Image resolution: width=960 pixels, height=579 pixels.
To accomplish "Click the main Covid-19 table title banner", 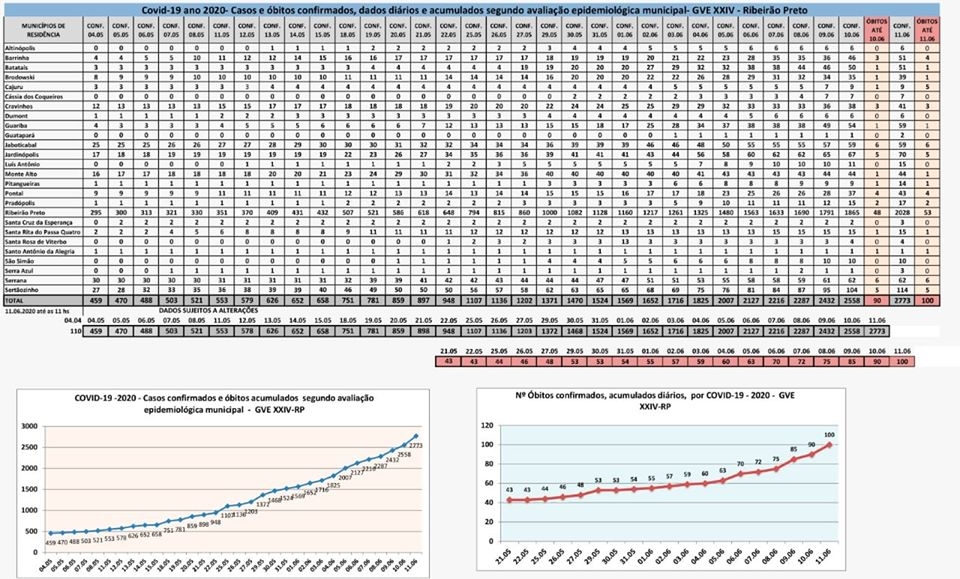I will (480, 10).
